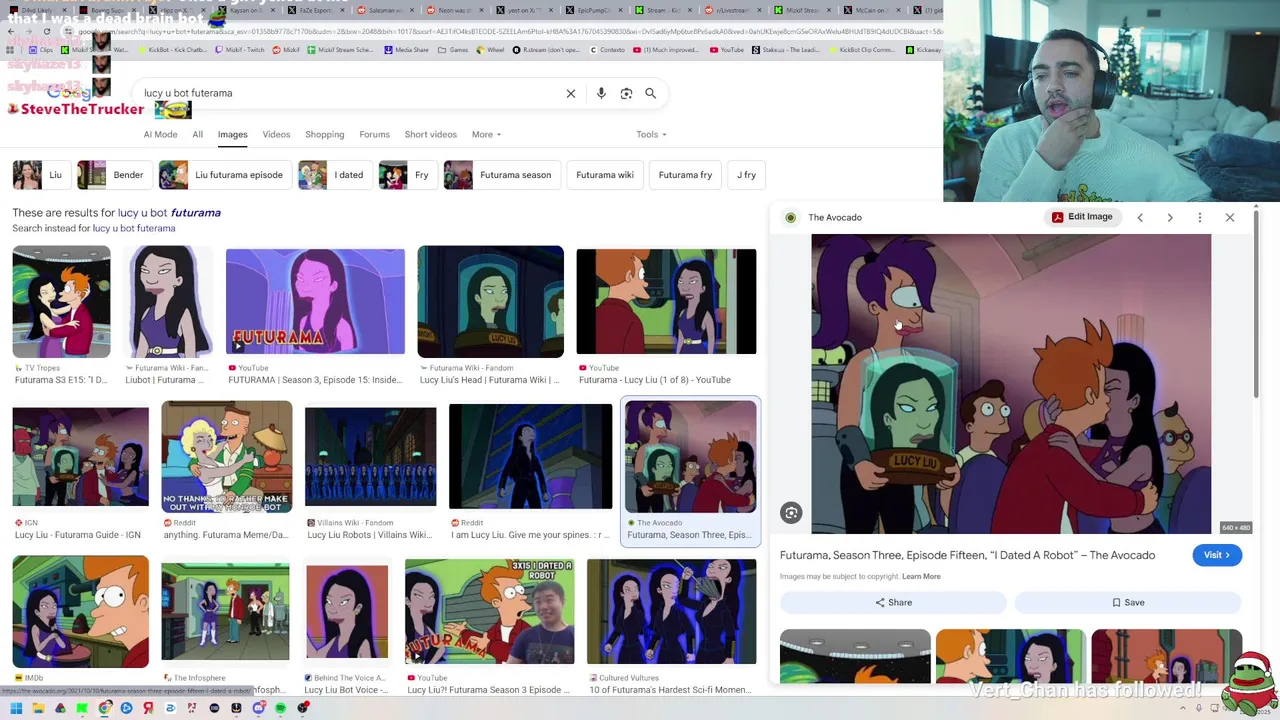Switch to the Short videos tab
This screenshot has height=720, width=1280.
click(430, 134)
